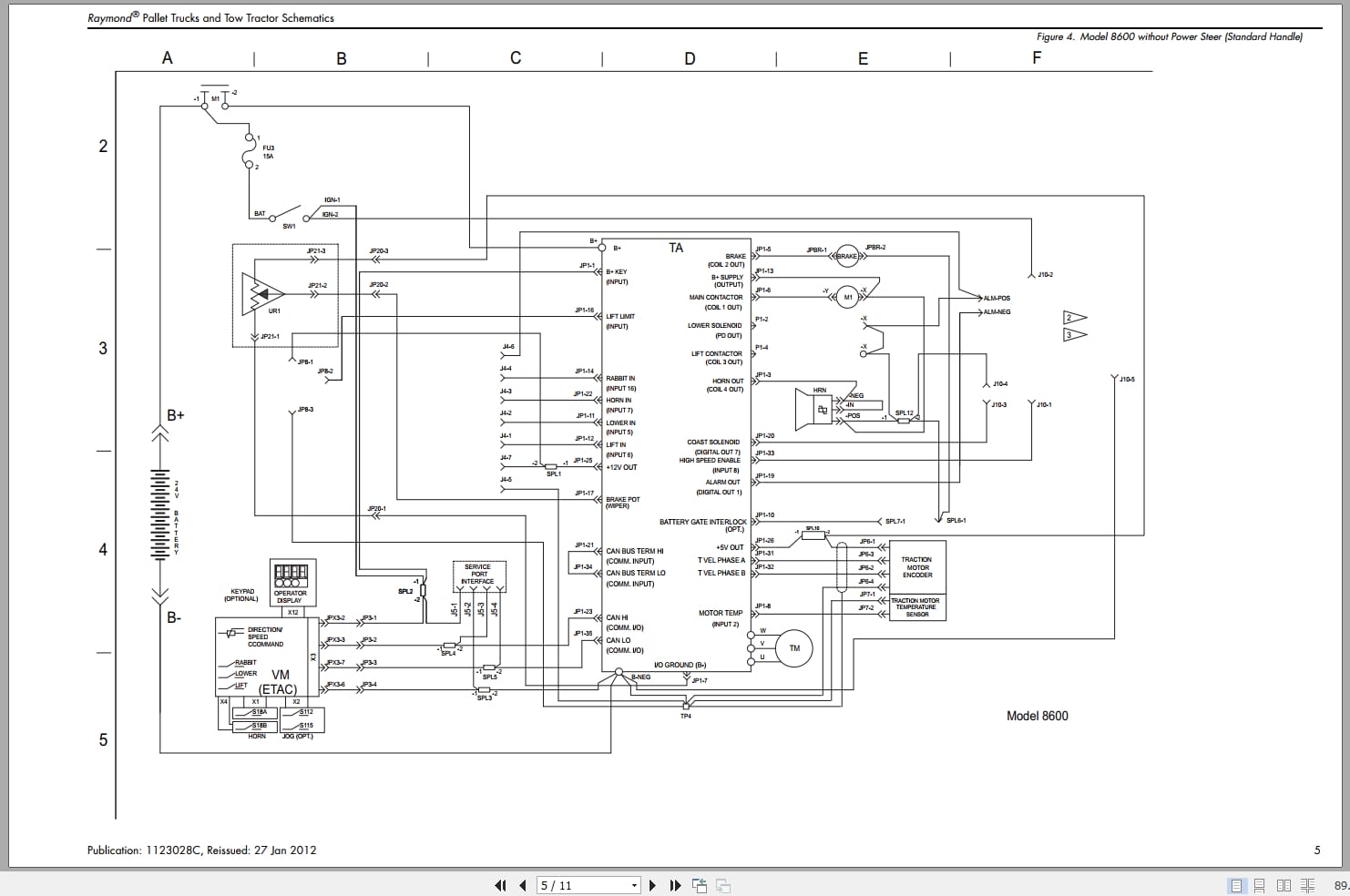
Task: Enable single page view mode
Action: pyautogui.click(x=1237, y=885)
